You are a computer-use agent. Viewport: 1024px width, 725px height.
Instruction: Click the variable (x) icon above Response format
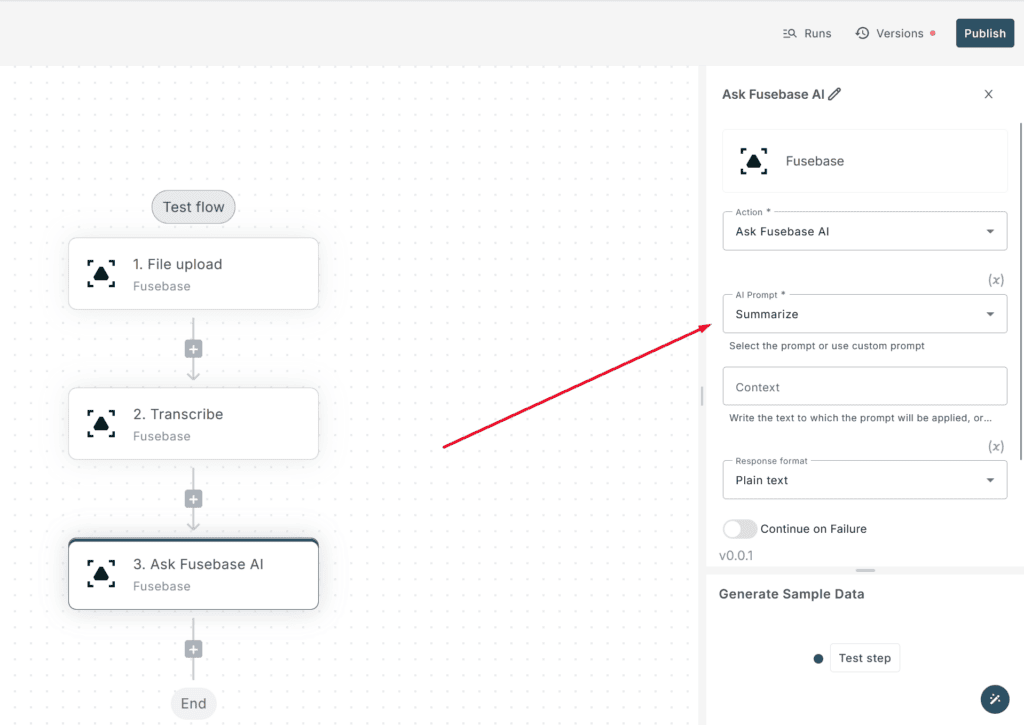pos(996,447)
